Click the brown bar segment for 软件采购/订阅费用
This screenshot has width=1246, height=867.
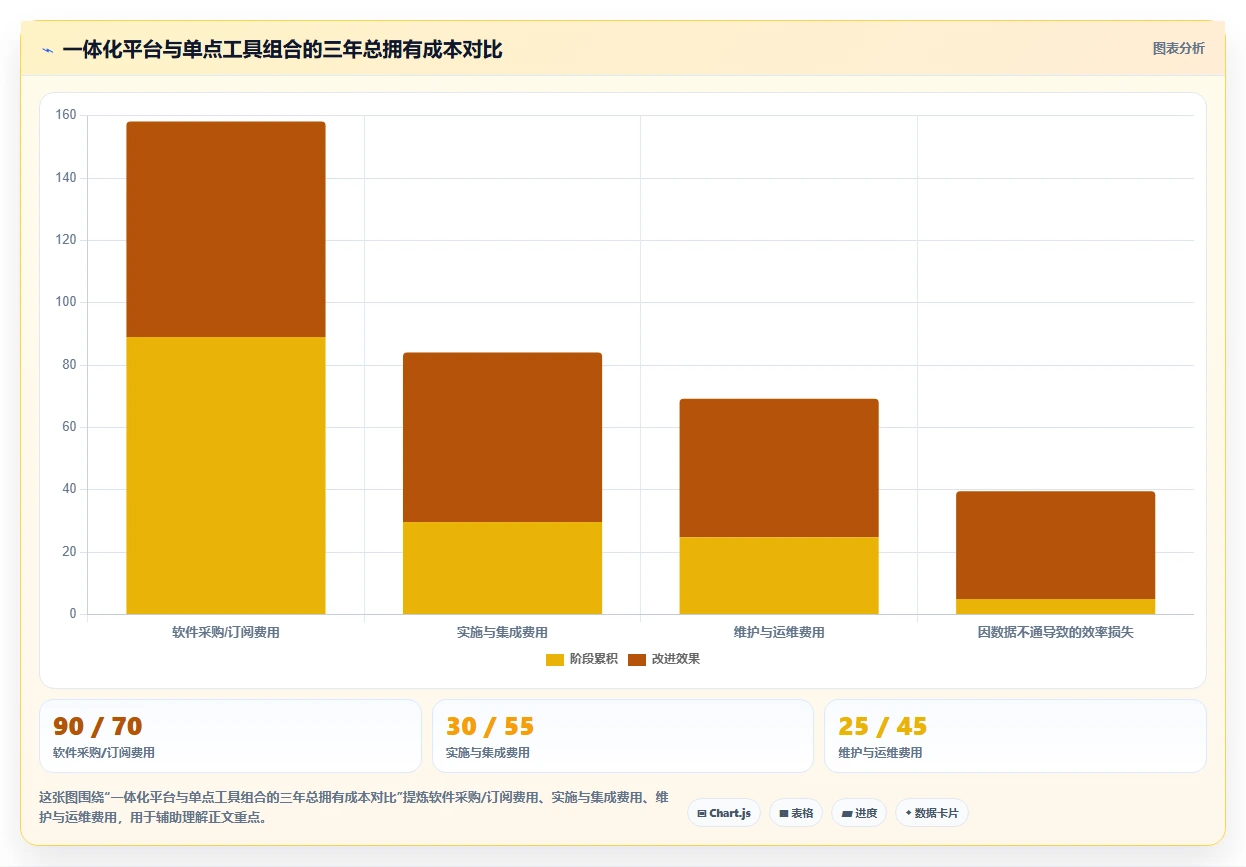[226, 229]
